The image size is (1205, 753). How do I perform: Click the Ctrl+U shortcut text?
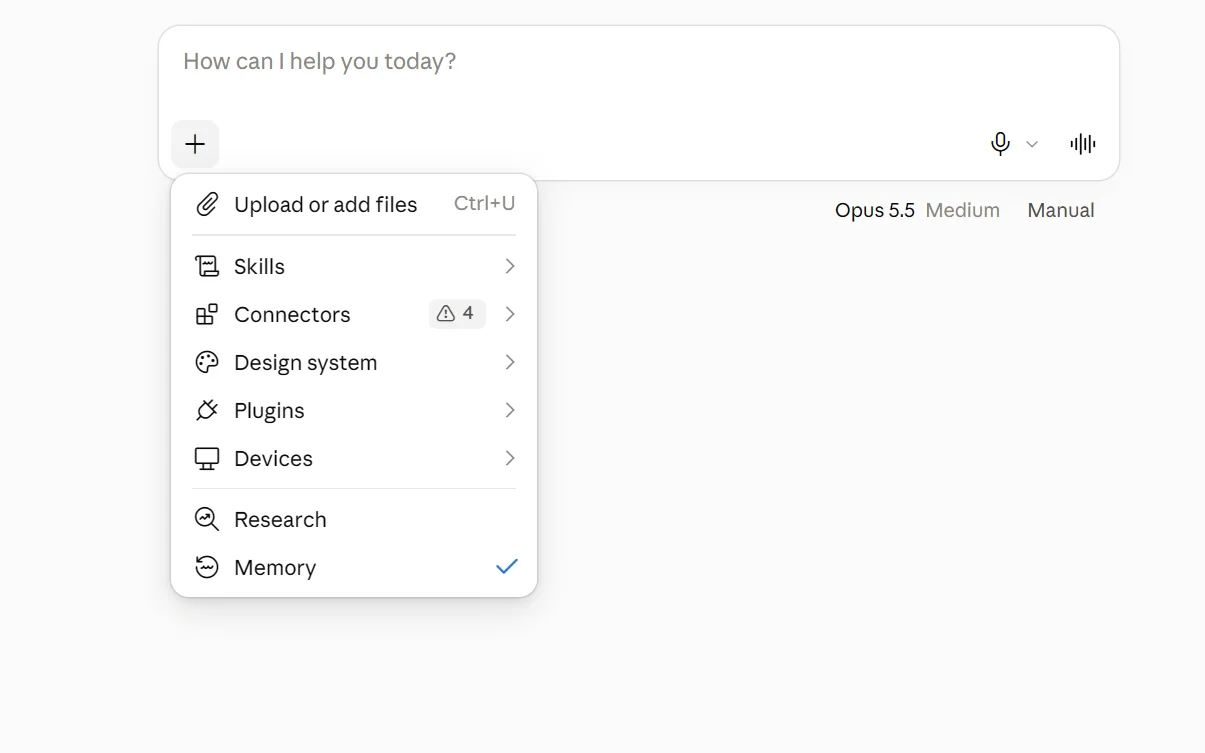[x=485, y=204]
